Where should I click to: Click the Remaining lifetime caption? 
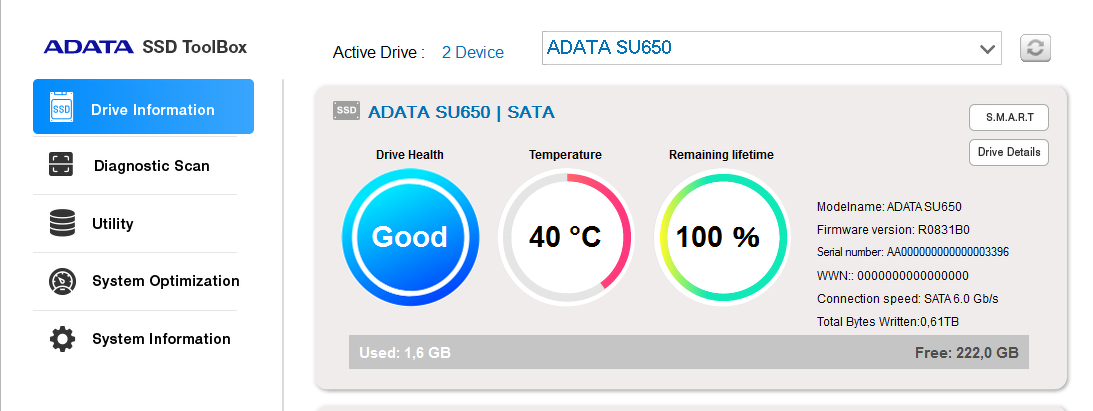(x=721, y=155)
